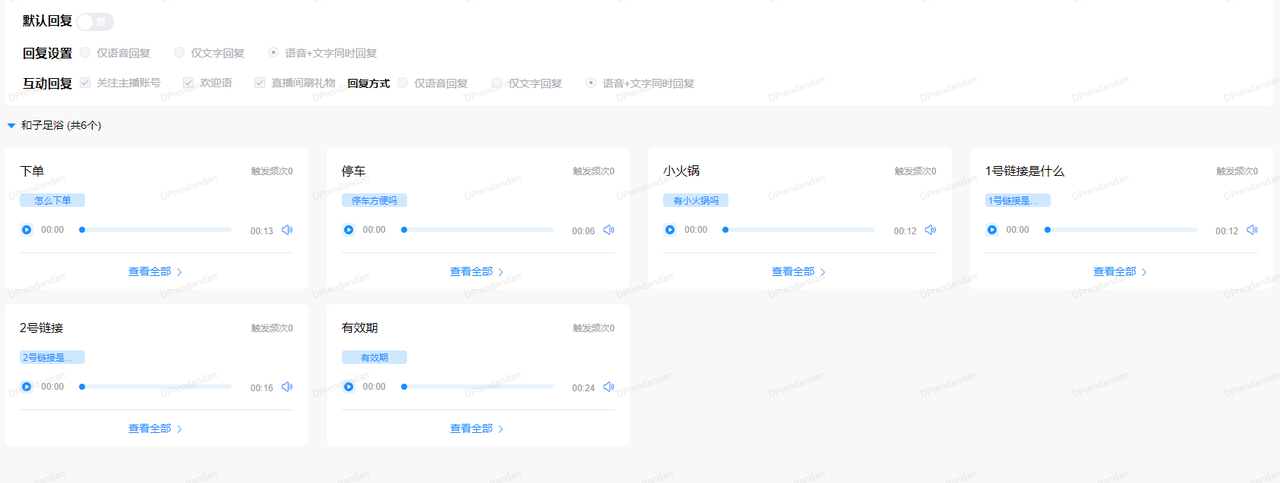Image resolution: width=1280 pixels, height=483 pixels.
Task: Check the 直播间刷礼物 checkbox
Action: tap(260, 83)
